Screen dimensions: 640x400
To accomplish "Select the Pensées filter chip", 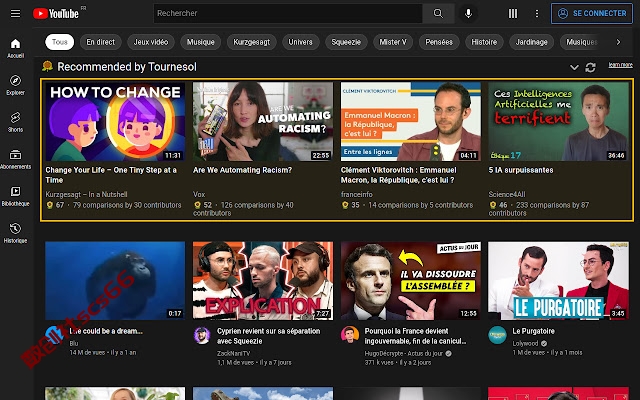I will (439, 42).
